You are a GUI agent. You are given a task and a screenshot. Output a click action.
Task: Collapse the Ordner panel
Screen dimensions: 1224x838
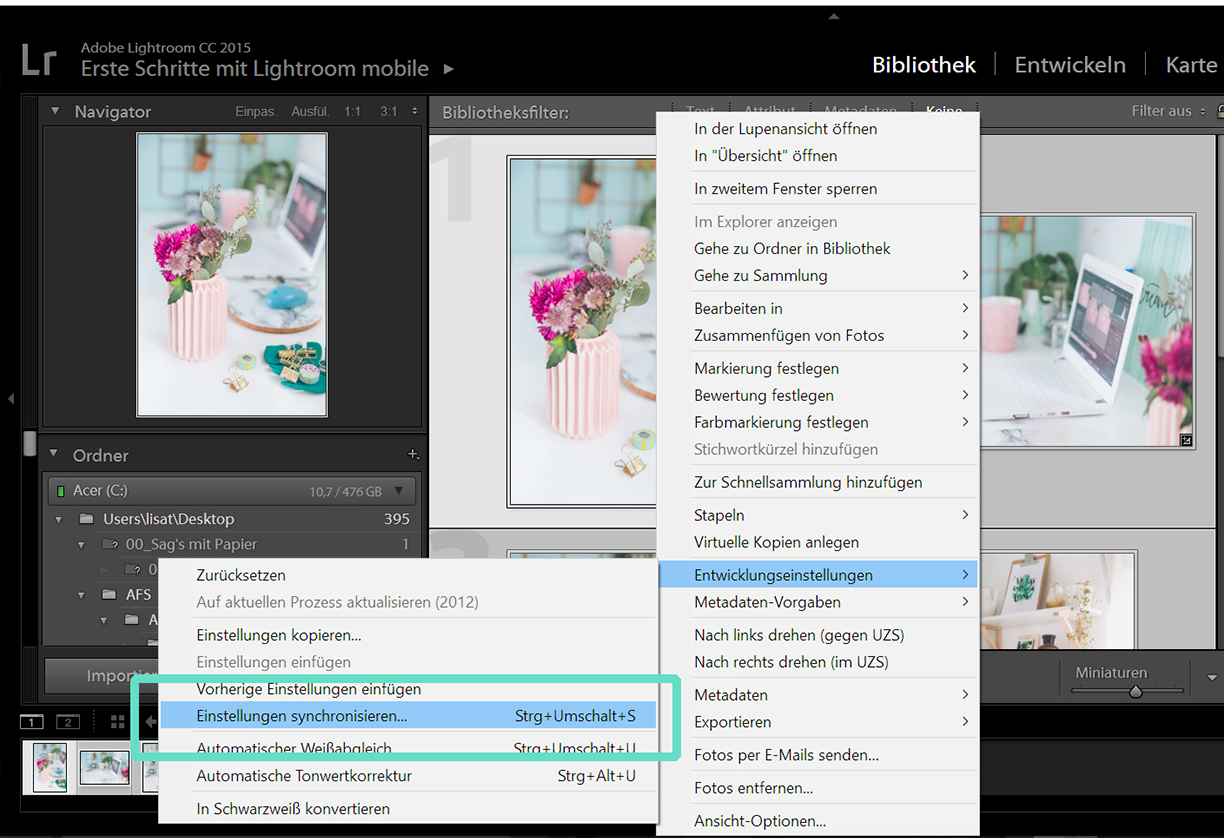(54, 455)
